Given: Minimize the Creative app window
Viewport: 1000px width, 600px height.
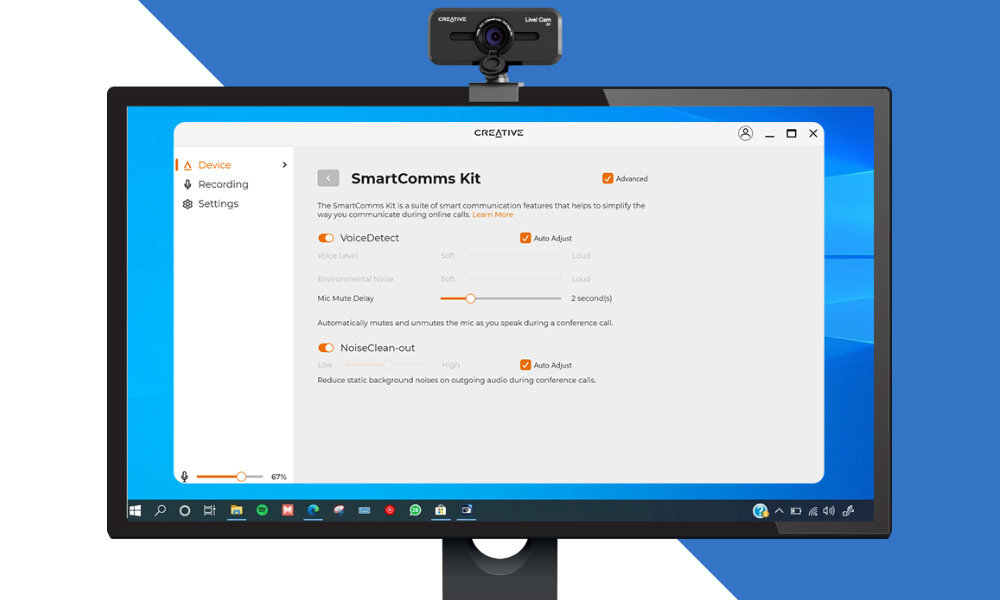Looking at the screenshot, I should pos(770,134).
